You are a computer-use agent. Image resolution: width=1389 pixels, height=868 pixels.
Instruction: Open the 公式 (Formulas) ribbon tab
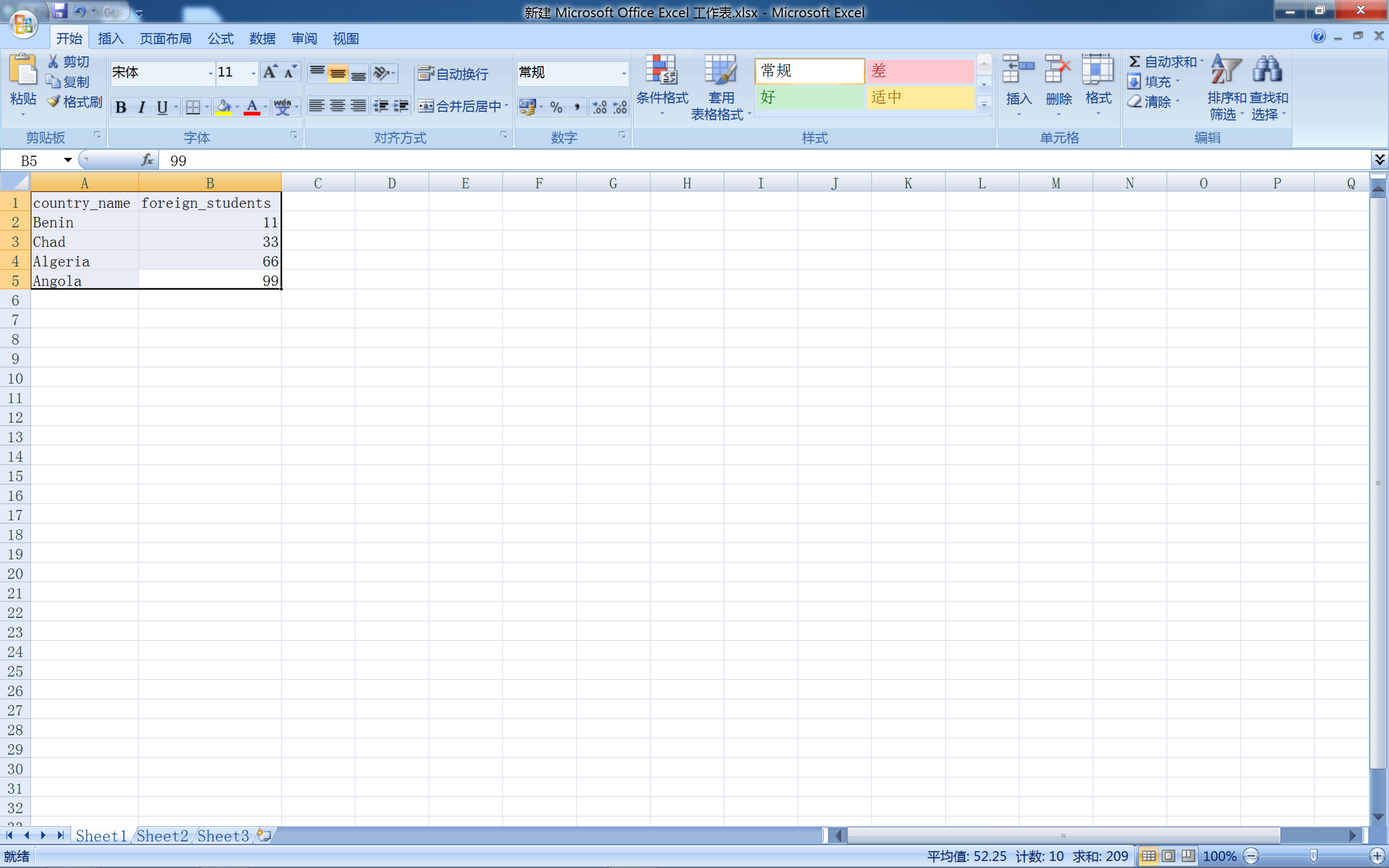[220, 39]
